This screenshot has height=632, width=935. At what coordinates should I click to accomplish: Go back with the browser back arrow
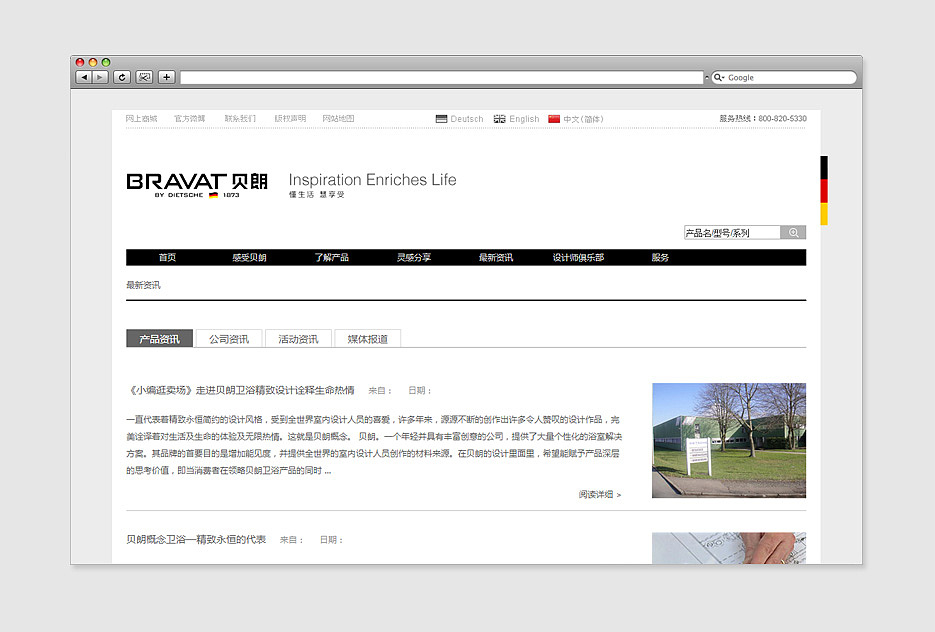point(83,77)
